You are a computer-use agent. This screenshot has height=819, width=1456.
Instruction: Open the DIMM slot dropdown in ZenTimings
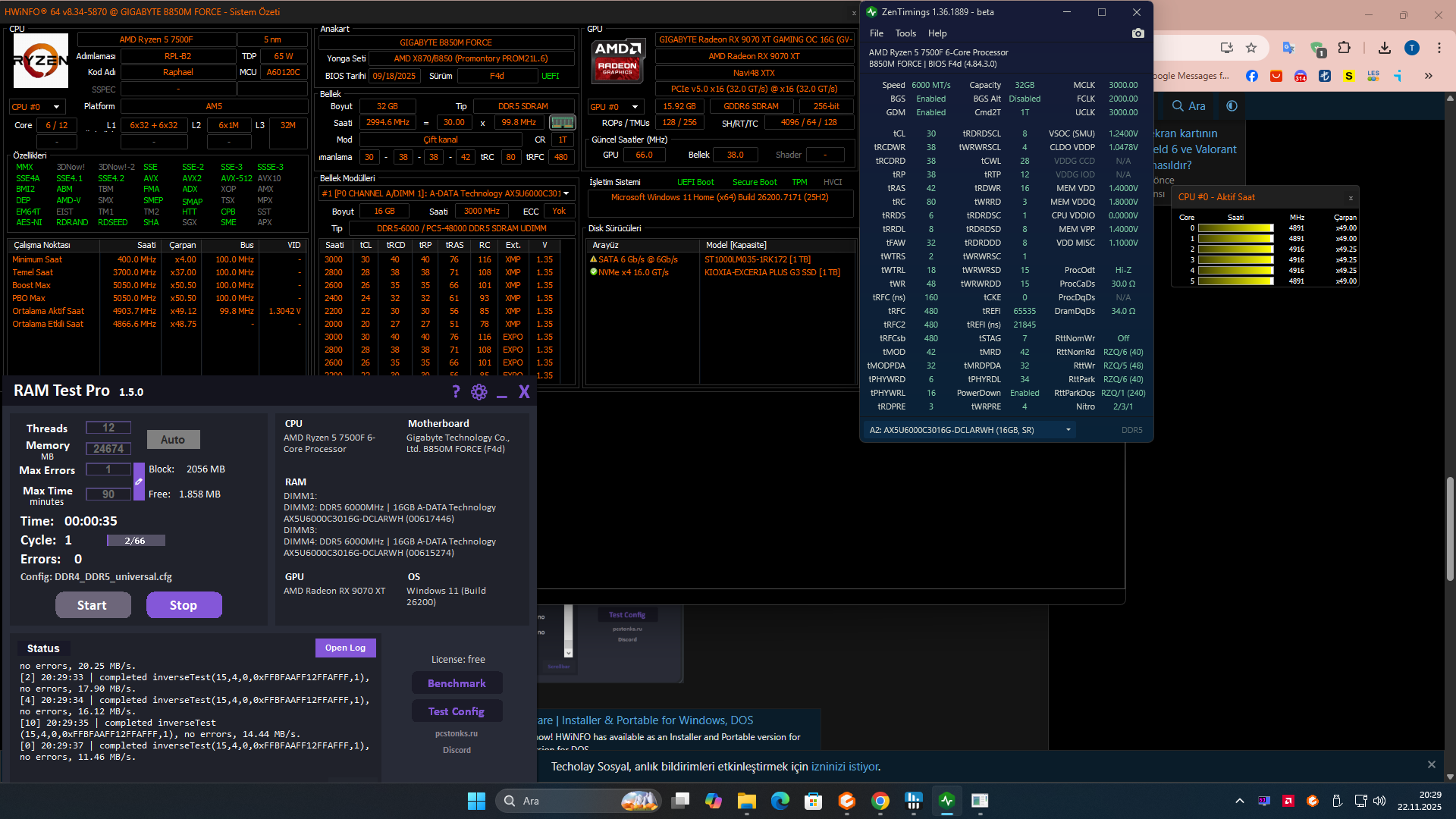click(970, 430)
